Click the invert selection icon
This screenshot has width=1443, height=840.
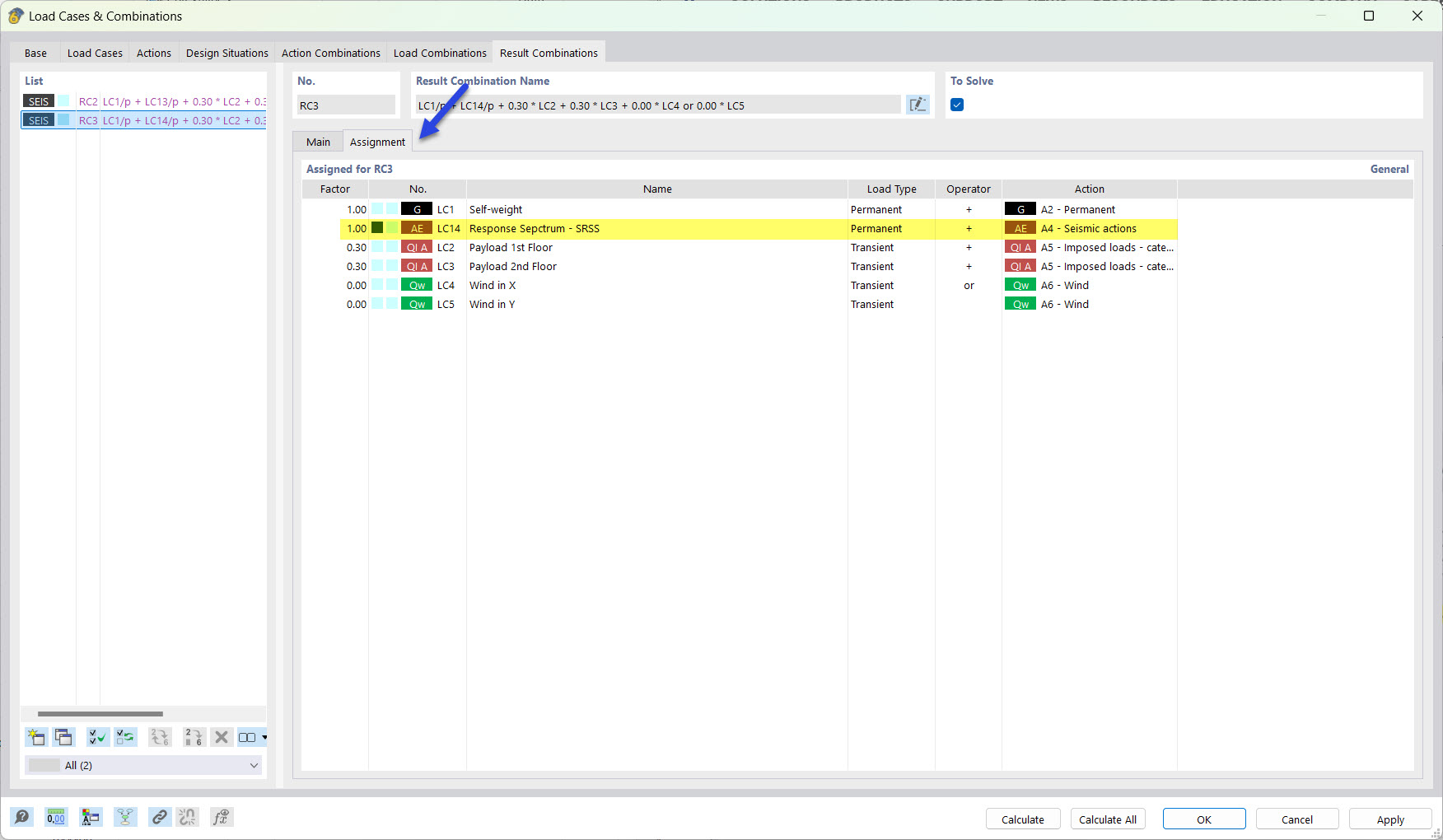tap(125, 737)
